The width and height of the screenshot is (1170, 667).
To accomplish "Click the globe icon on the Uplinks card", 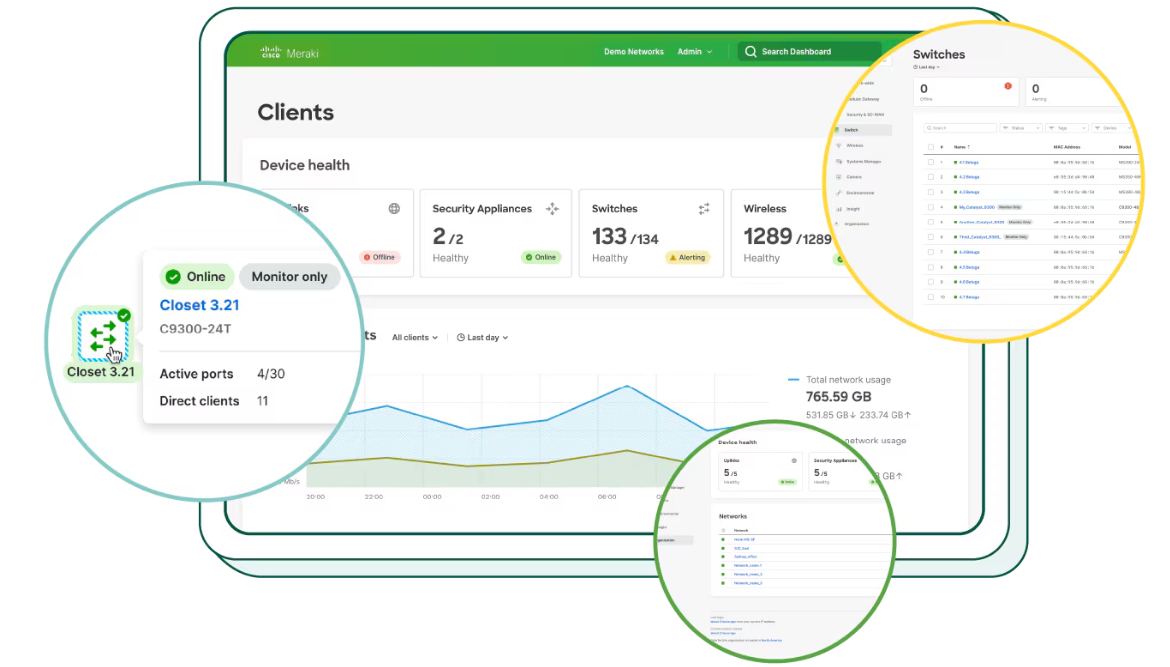I will click(394, 208).
